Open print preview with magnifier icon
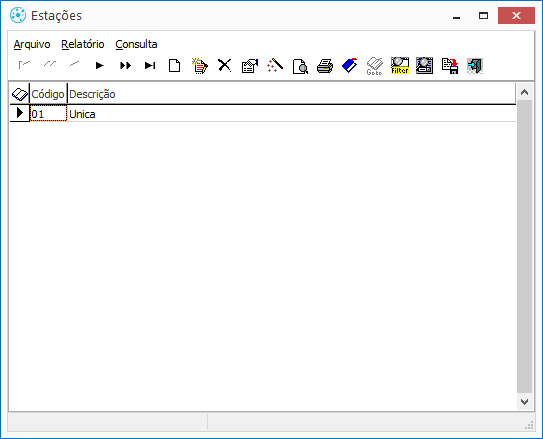The image size is (543, 439). tap(300, 66)
